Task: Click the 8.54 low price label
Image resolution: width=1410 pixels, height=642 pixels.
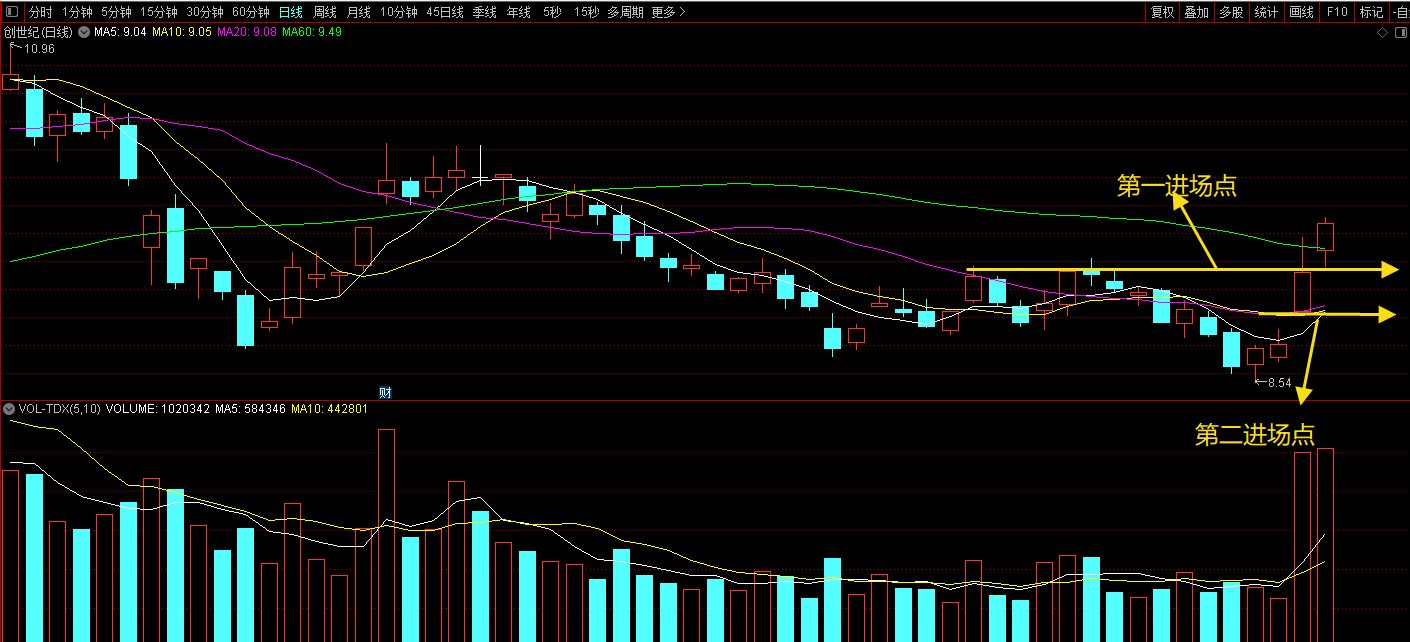Action: 1279,383
